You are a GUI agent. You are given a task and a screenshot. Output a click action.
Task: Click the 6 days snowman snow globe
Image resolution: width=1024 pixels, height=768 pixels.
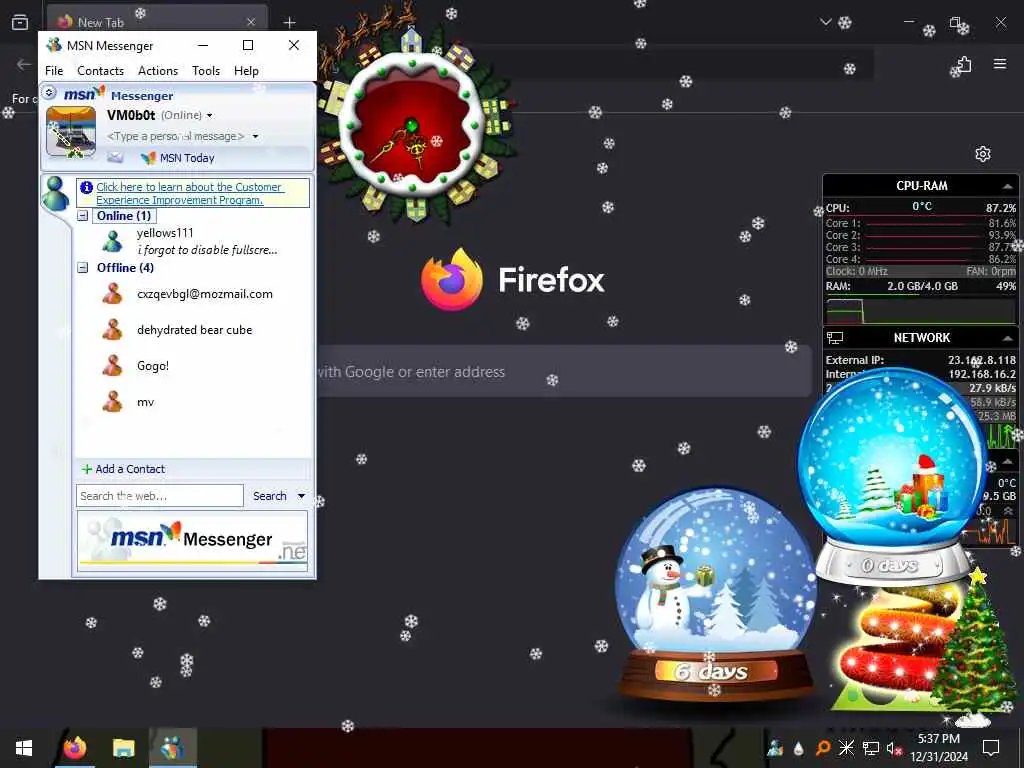714,594
